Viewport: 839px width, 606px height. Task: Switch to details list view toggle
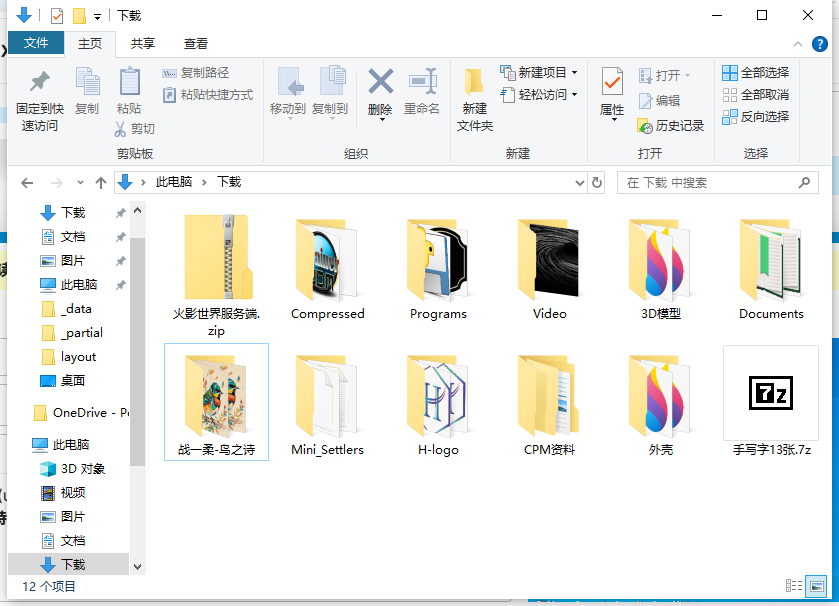pos(794,586)
